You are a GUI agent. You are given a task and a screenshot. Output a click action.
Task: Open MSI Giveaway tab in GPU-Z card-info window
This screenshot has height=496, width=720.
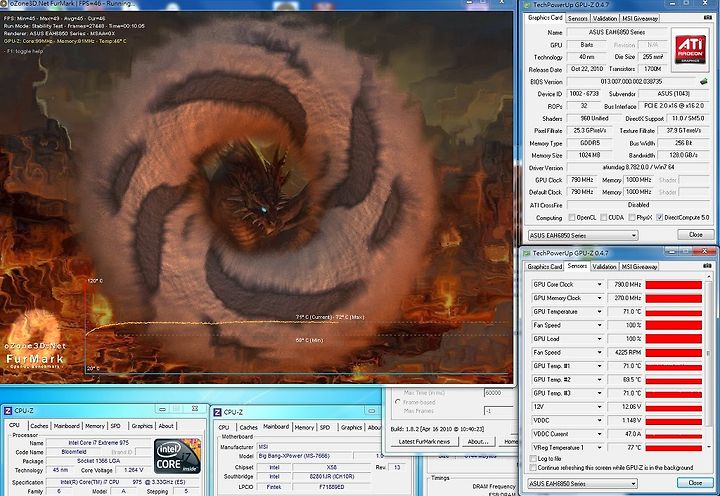click(x=640, y=18)
